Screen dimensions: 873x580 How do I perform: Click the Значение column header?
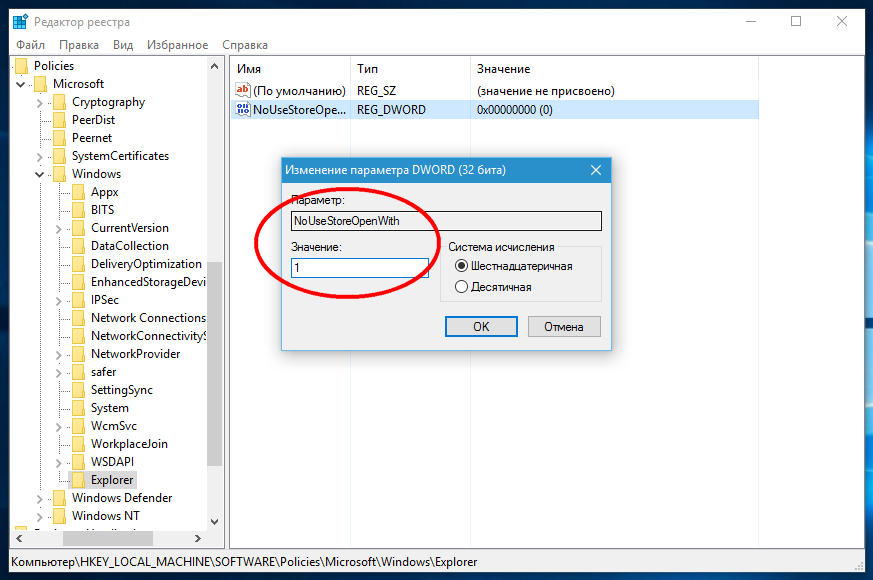pyautogui.click(x=614, y=69)
